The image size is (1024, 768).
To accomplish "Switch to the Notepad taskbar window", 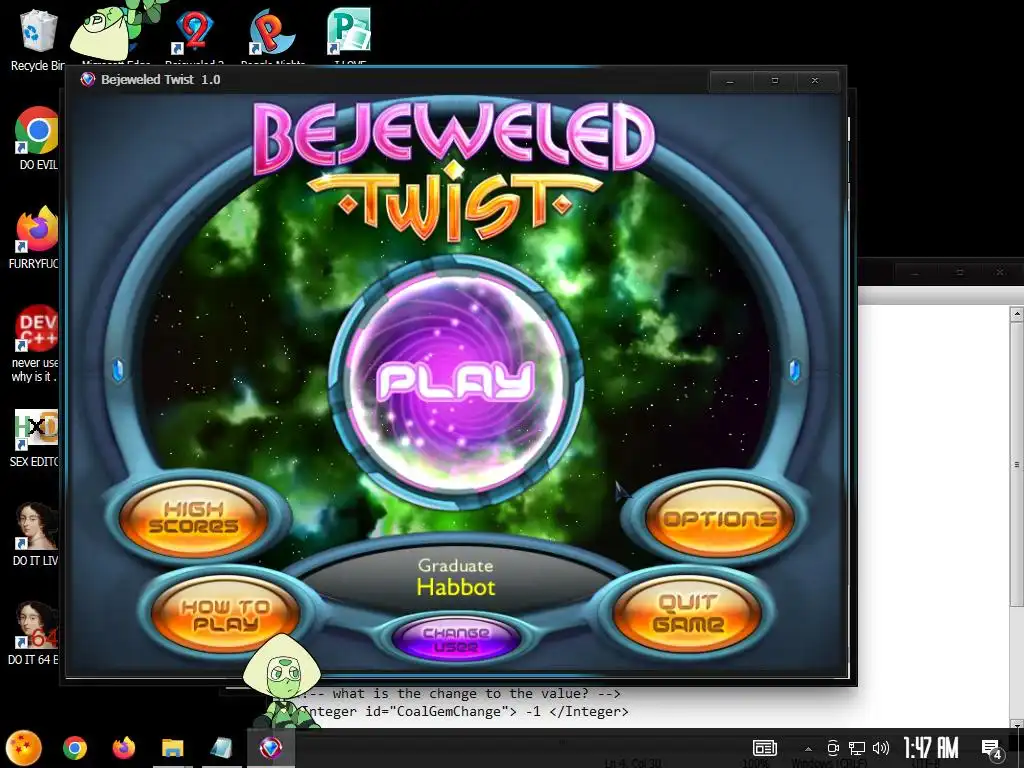I will (x=222, y=748).
